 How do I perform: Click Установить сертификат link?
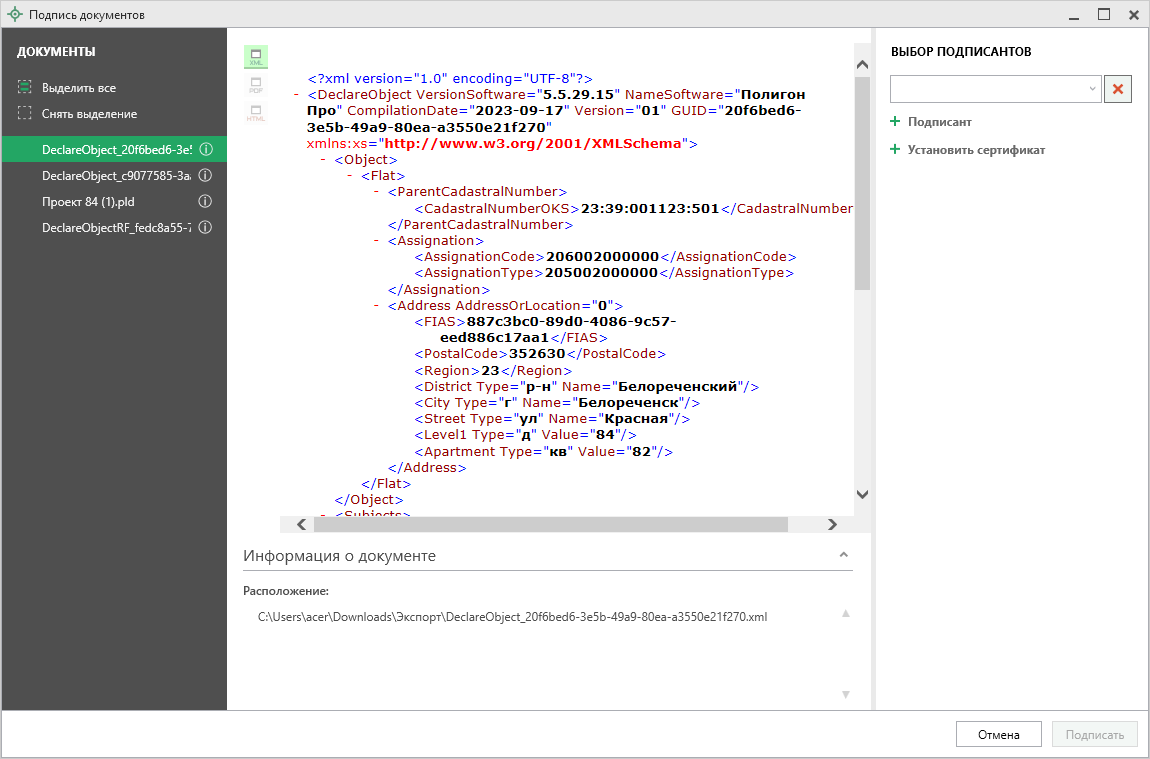click(x=975, y=150)
